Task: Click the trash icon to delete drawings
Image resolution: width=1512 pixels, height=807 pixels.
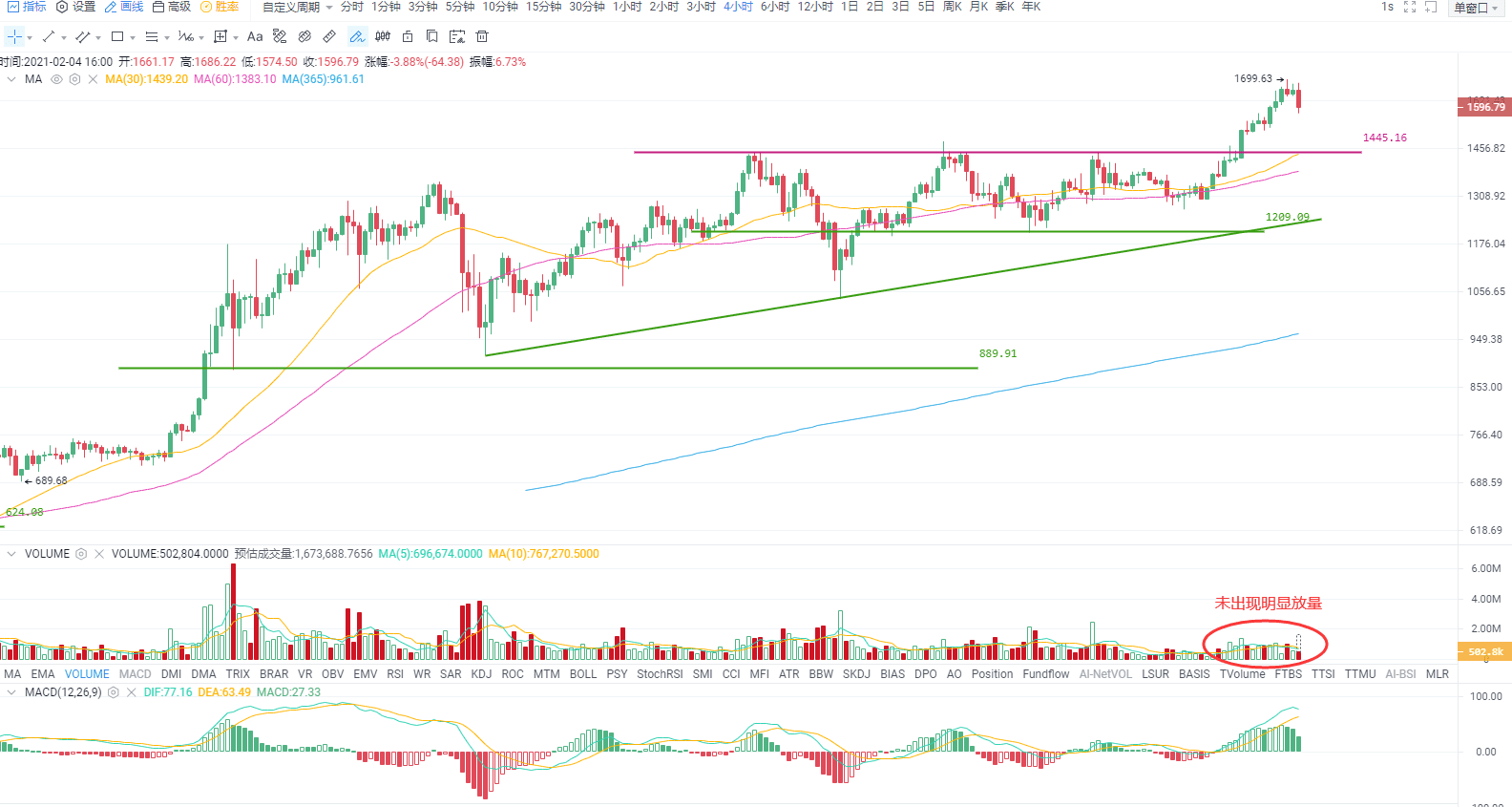Action: tap(482, 37)
